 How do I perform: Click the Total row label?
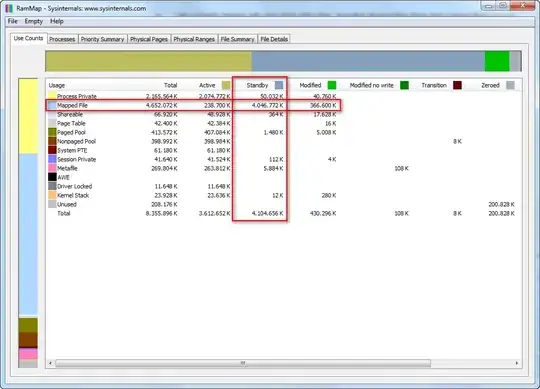[64, 213]
